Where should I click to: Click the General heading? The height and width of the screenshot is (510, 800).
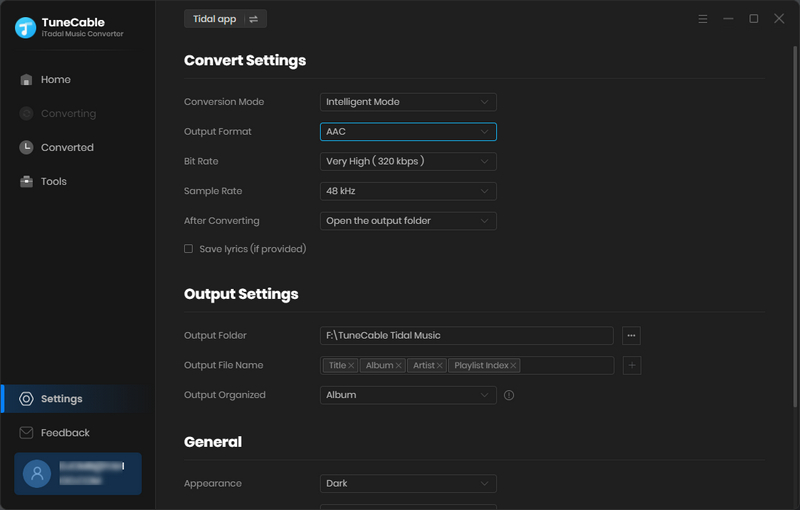[213, 442]
